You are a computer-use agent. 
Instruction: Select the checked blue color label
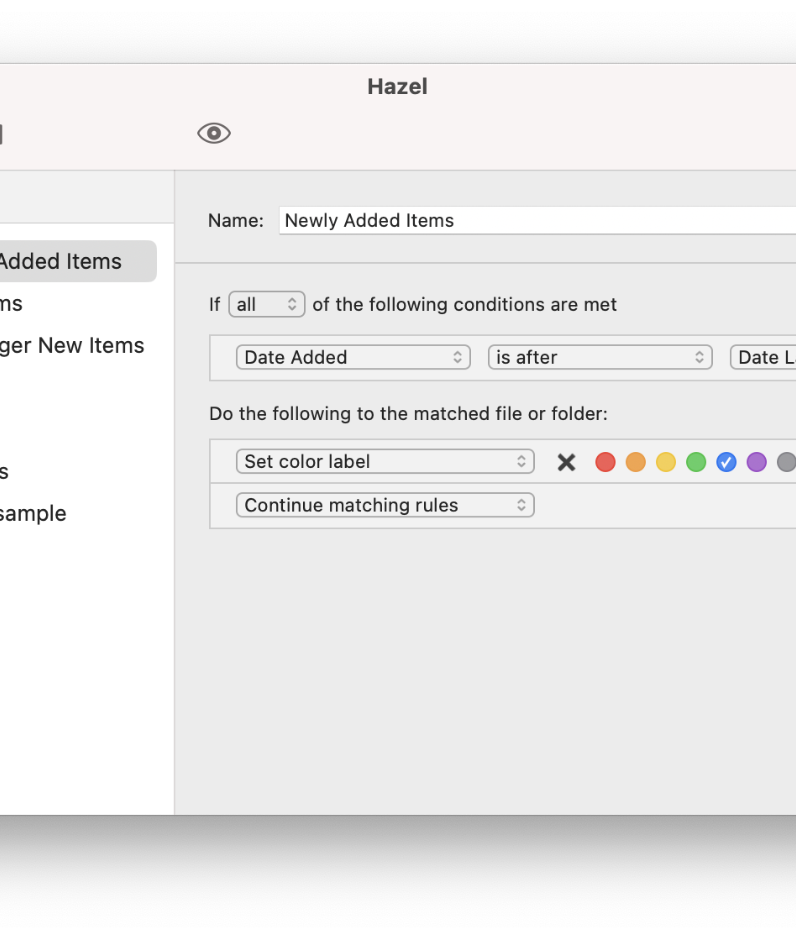point(726,462)
